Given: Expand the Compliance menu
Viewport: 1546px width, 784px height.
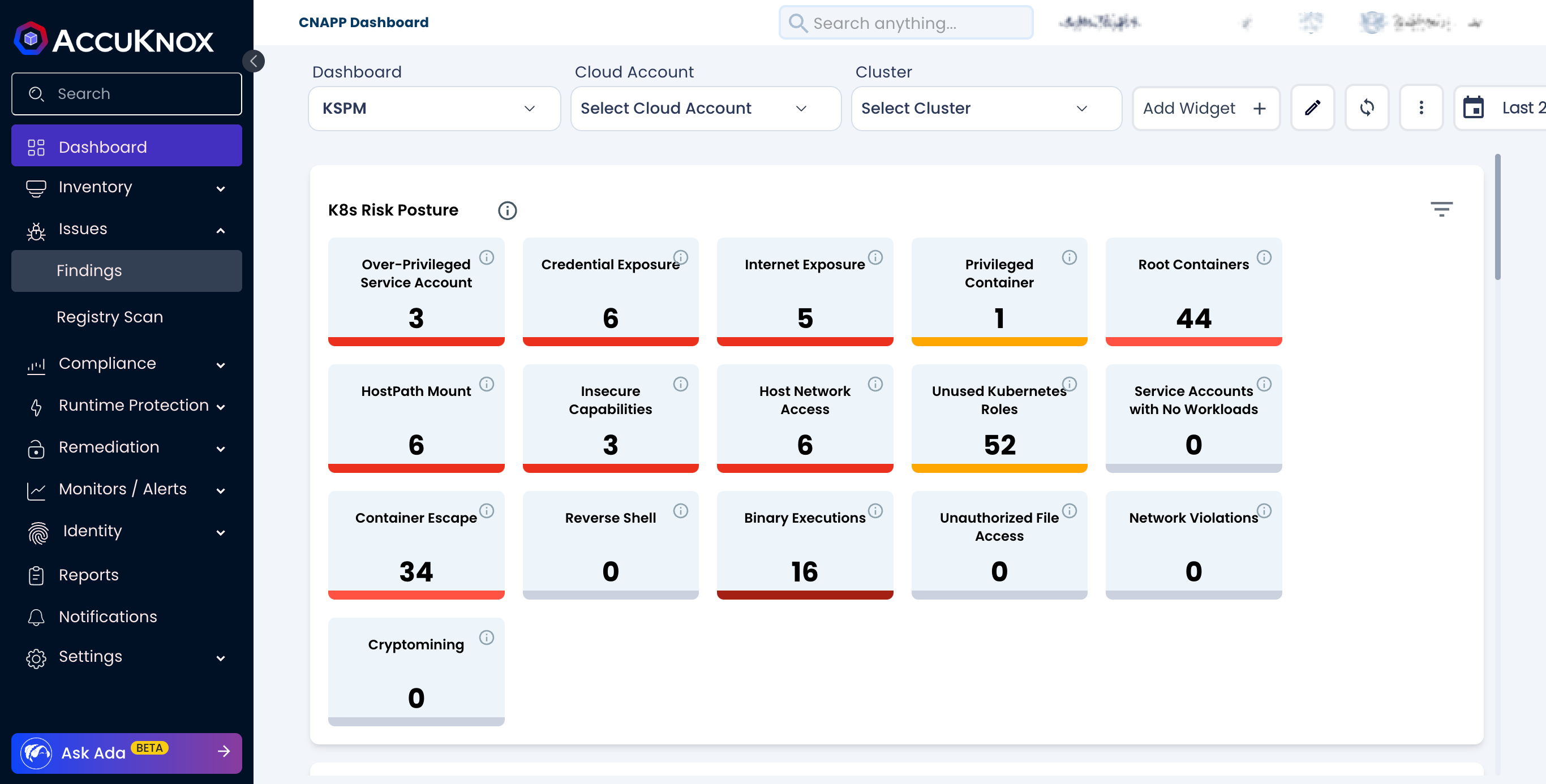Looking at the screenshot, I should [127, 364].
